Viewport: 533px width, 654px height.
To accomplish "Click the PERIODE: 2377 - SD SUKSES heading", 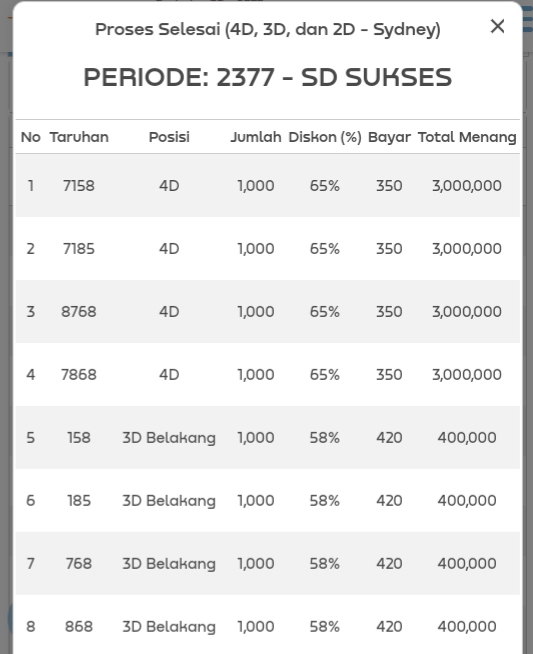I will pos(268,77).
